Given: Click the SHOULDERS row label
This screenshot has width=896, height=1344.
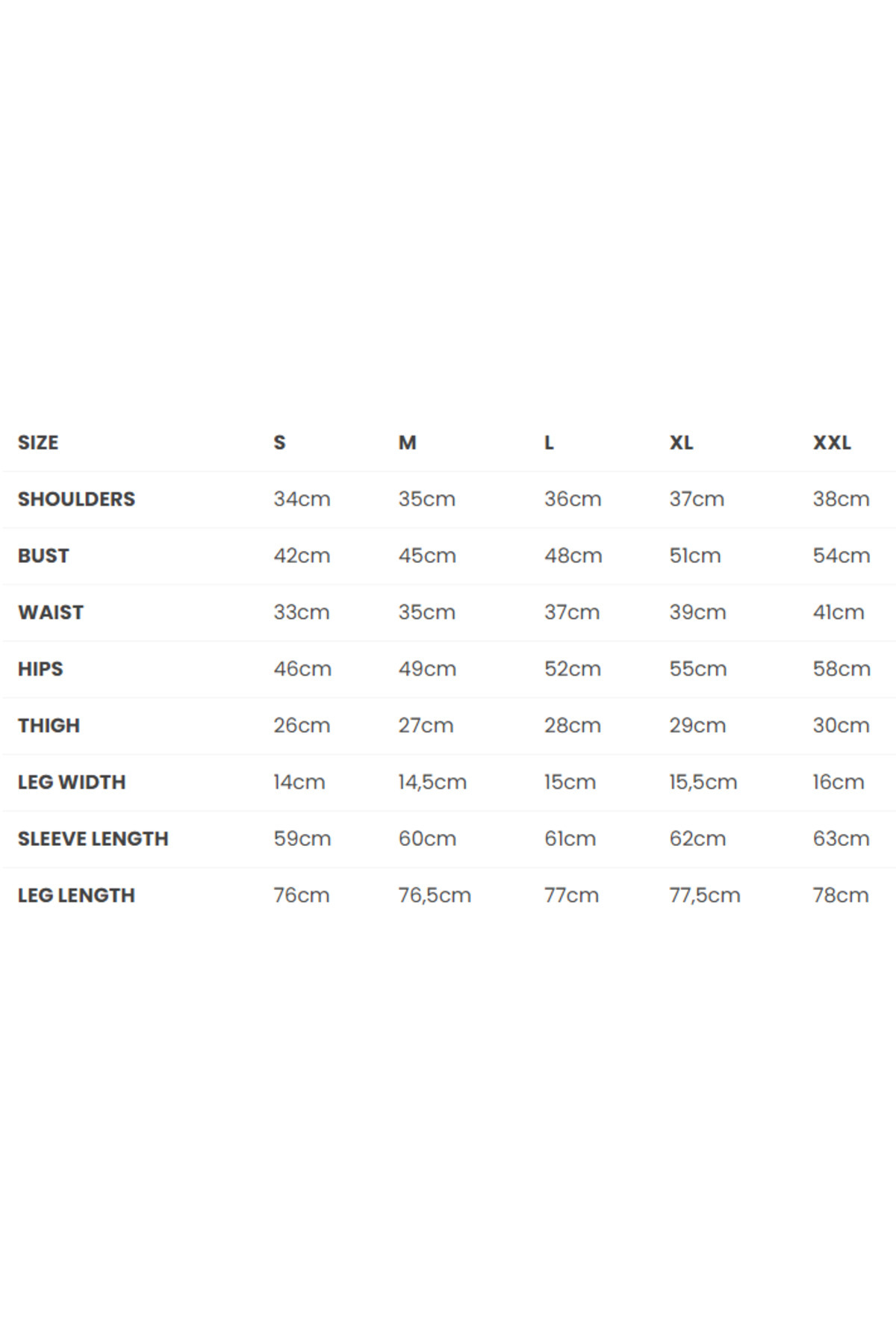Looking at the screenshot, I should (76, 499).
